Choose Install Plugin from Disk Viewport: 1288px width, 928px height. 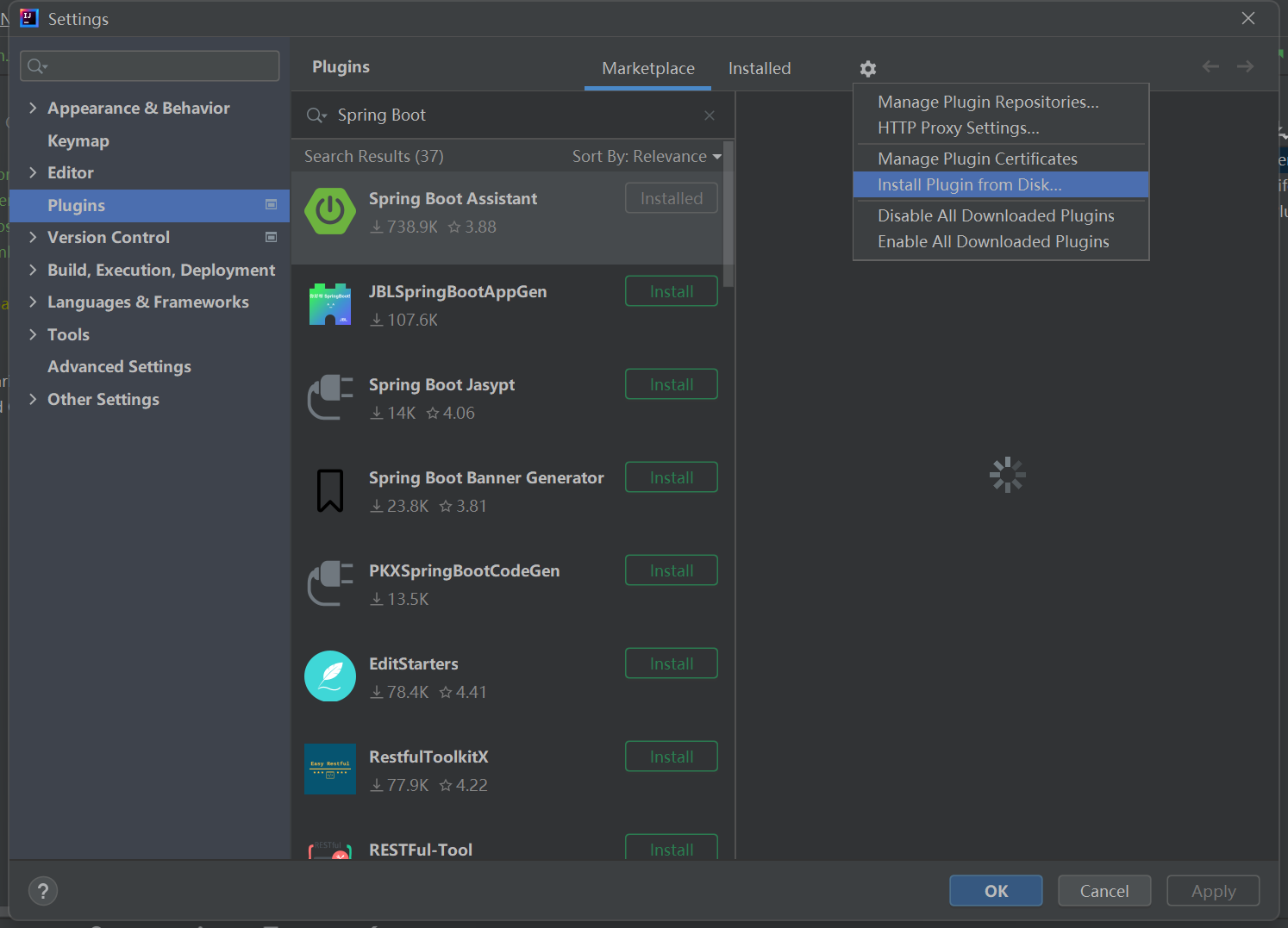1001,184
